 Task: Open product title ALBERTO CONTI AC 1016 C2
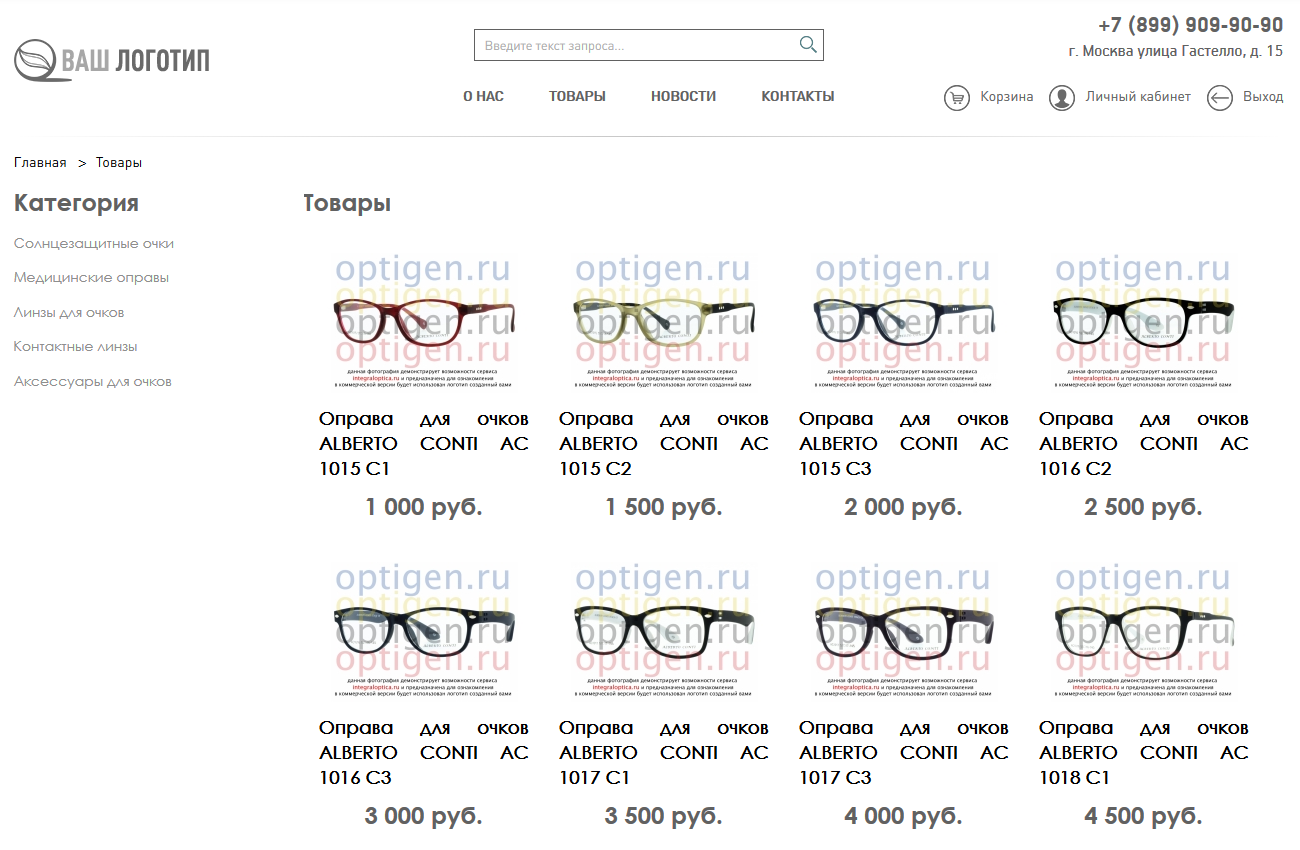tap(1143, 443)
